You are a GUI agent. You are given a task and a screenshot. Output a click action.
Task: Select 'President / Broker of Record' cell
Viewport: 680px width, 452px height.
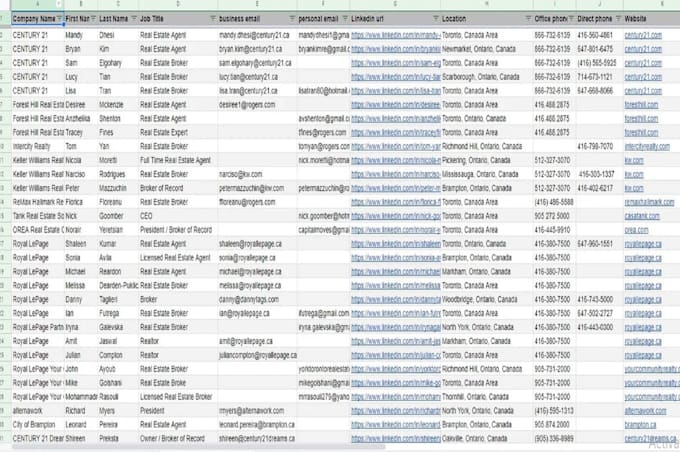[178, 230]
